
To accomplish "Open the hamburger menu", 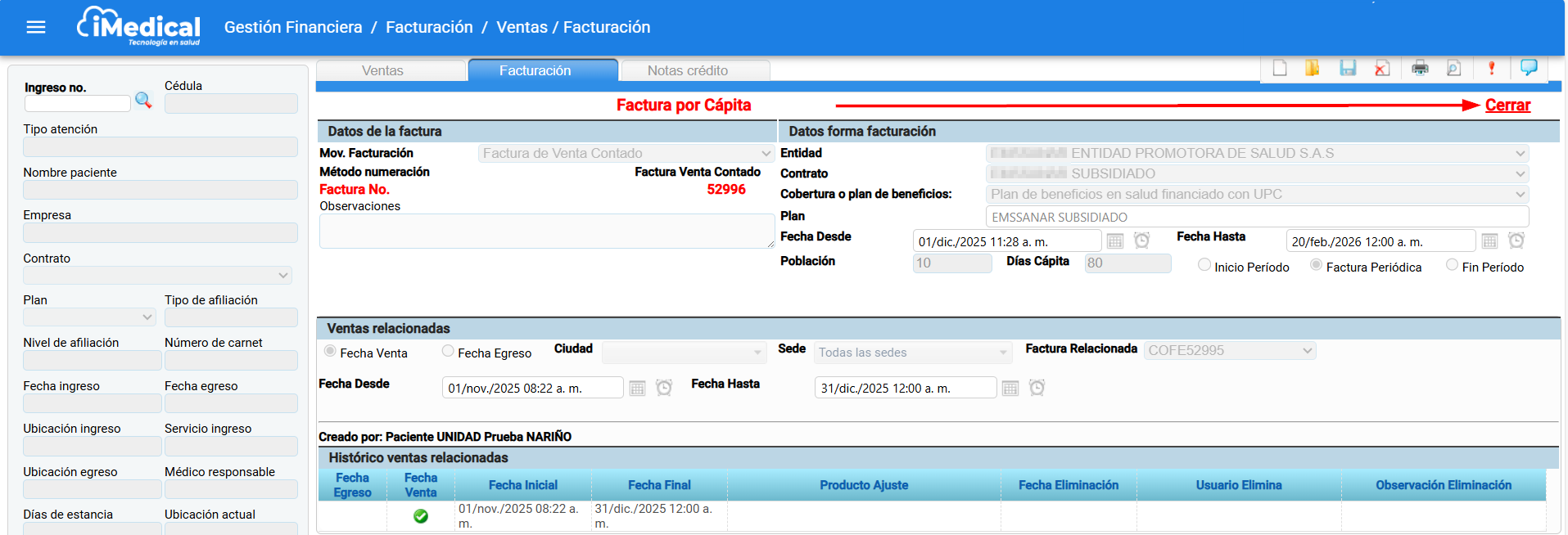I will [36, 28].
